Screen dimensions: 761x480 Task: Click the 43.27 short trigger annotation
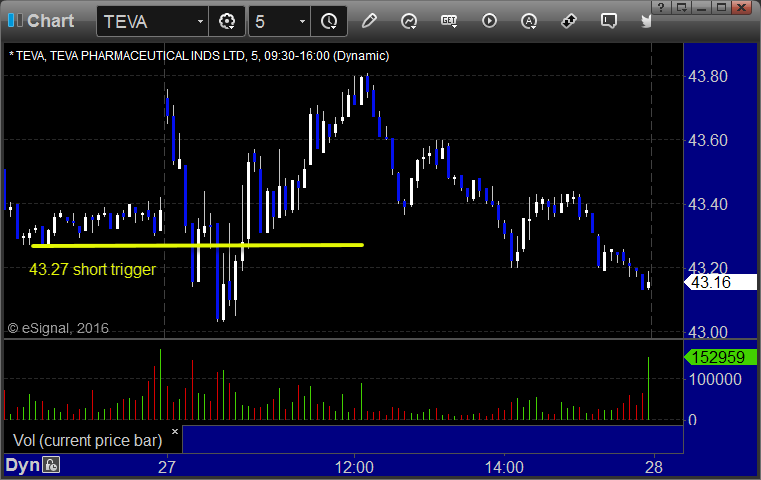click(x=93, y=269)
